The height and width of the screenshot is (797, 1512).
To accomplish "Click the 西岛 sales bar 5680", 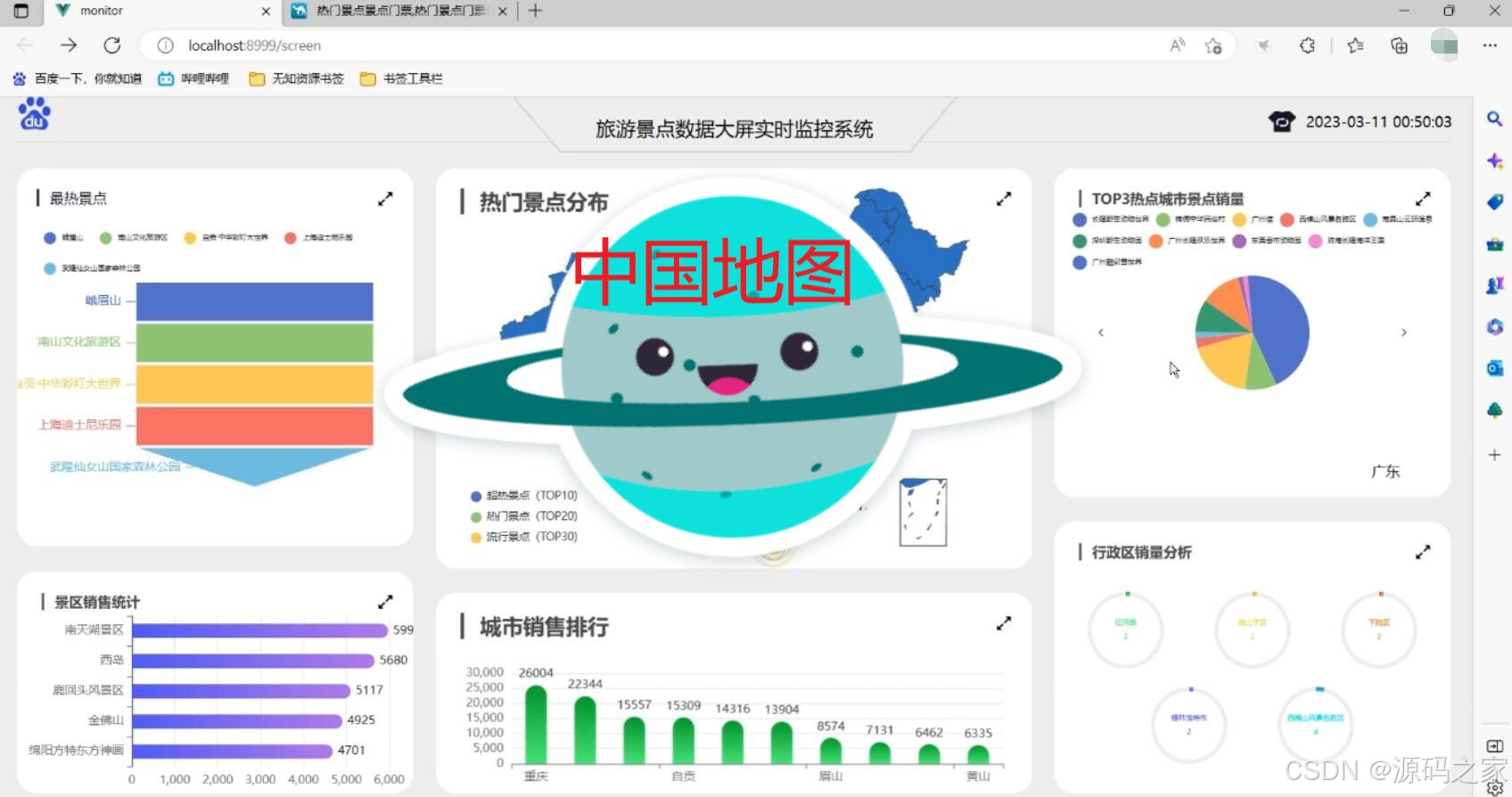I will click(253, 661).
